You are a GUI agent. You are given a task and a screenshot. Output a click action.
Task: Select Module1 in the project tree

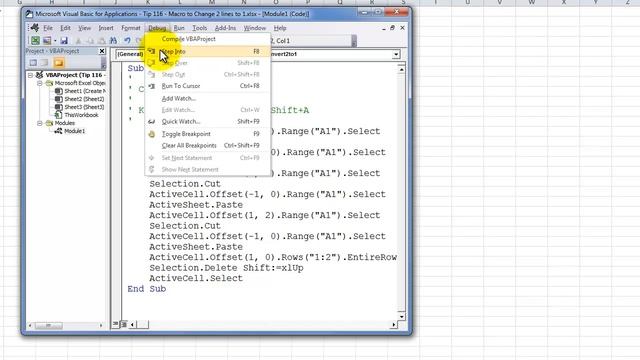74,131
